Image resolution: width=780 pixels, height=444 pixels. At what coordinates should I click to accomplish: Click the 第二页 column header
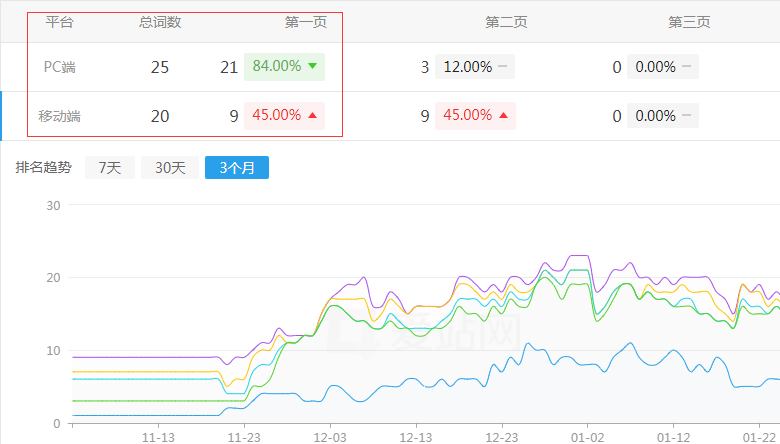click(505, 22)
